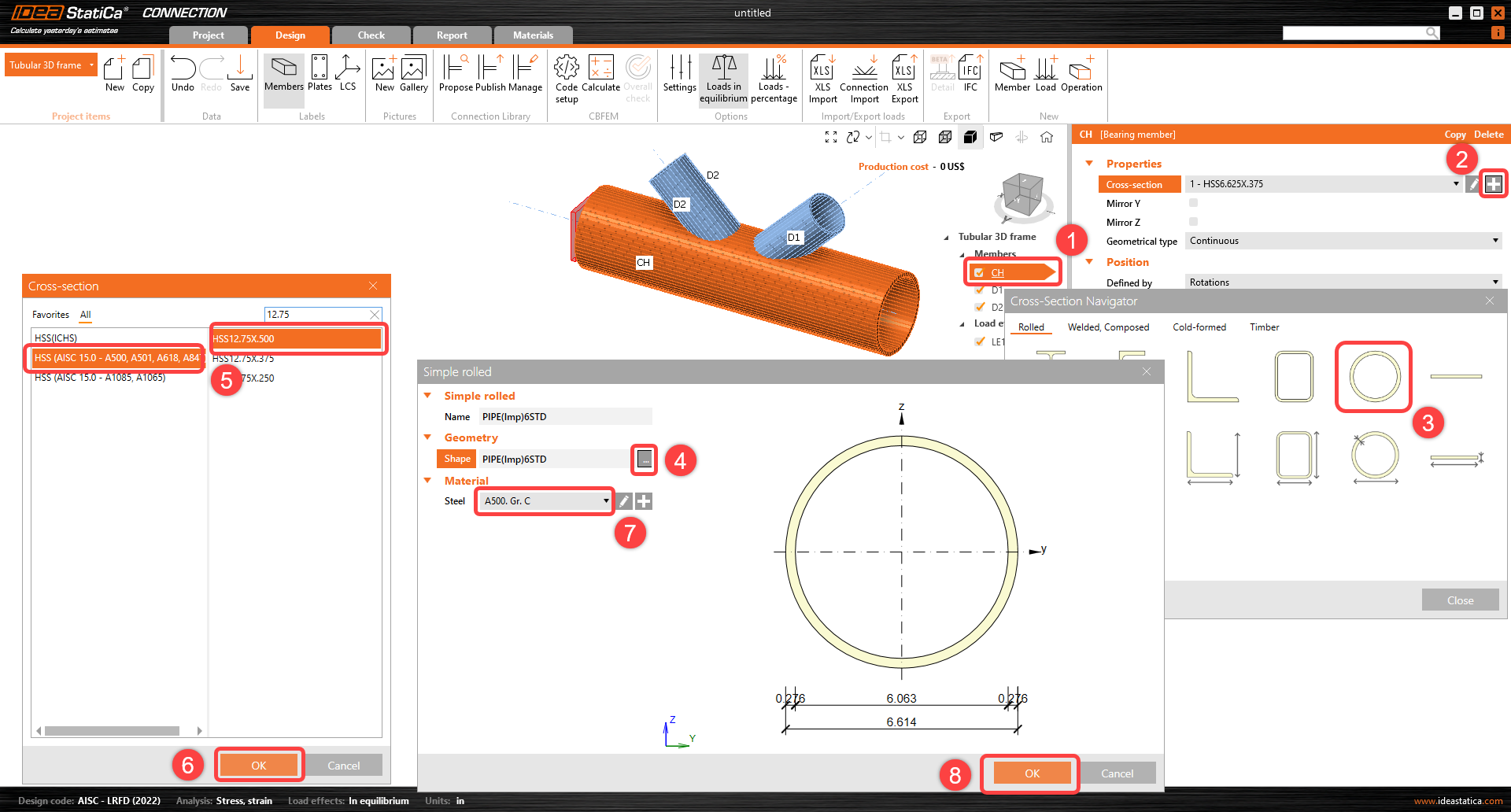Toggle the Mirror Z checkbox
The height and width of the screenshot is (812, 1511).
tap(1193, 222)
